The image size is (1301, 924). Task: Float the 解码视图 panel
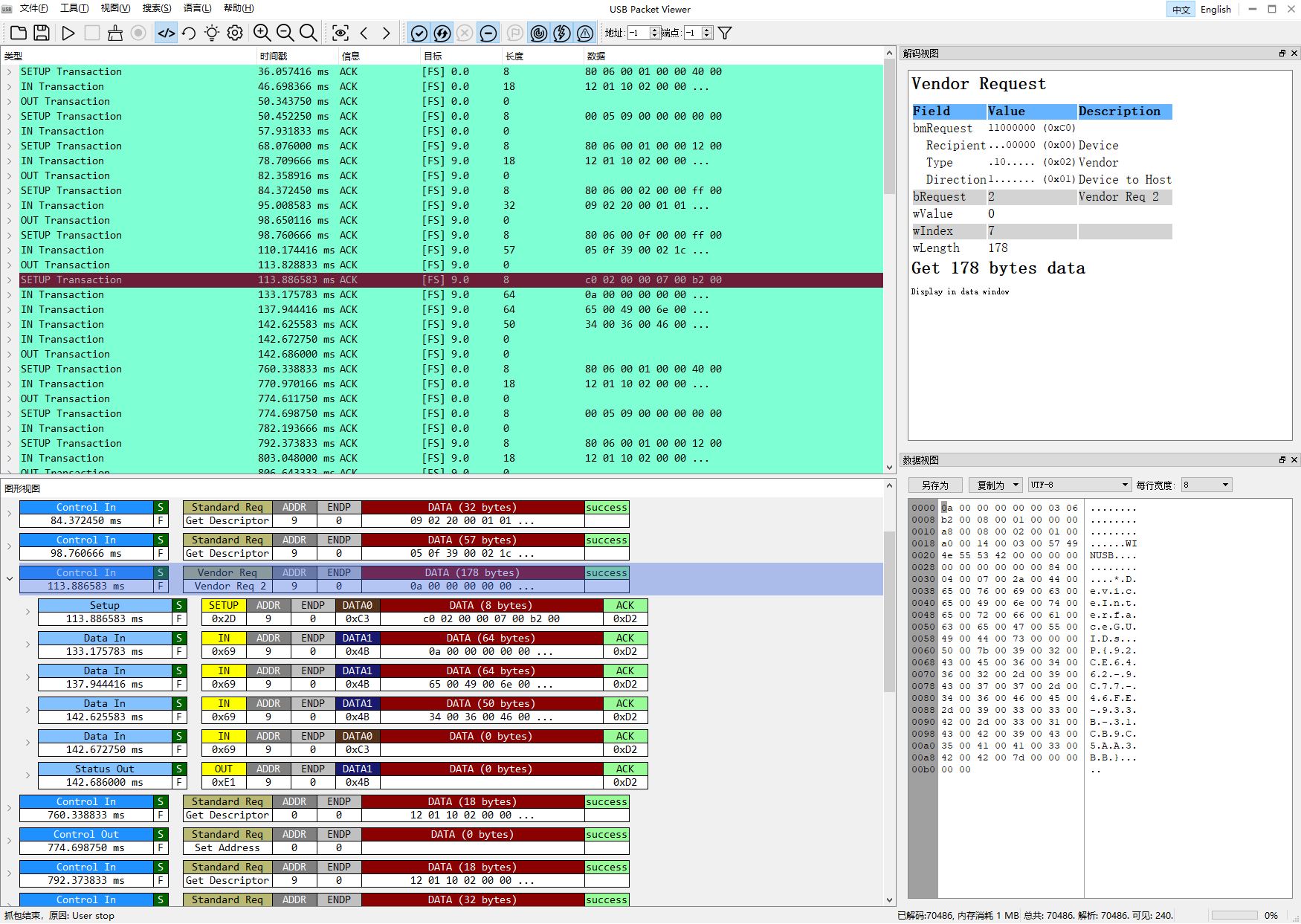tap(1282, 54)
